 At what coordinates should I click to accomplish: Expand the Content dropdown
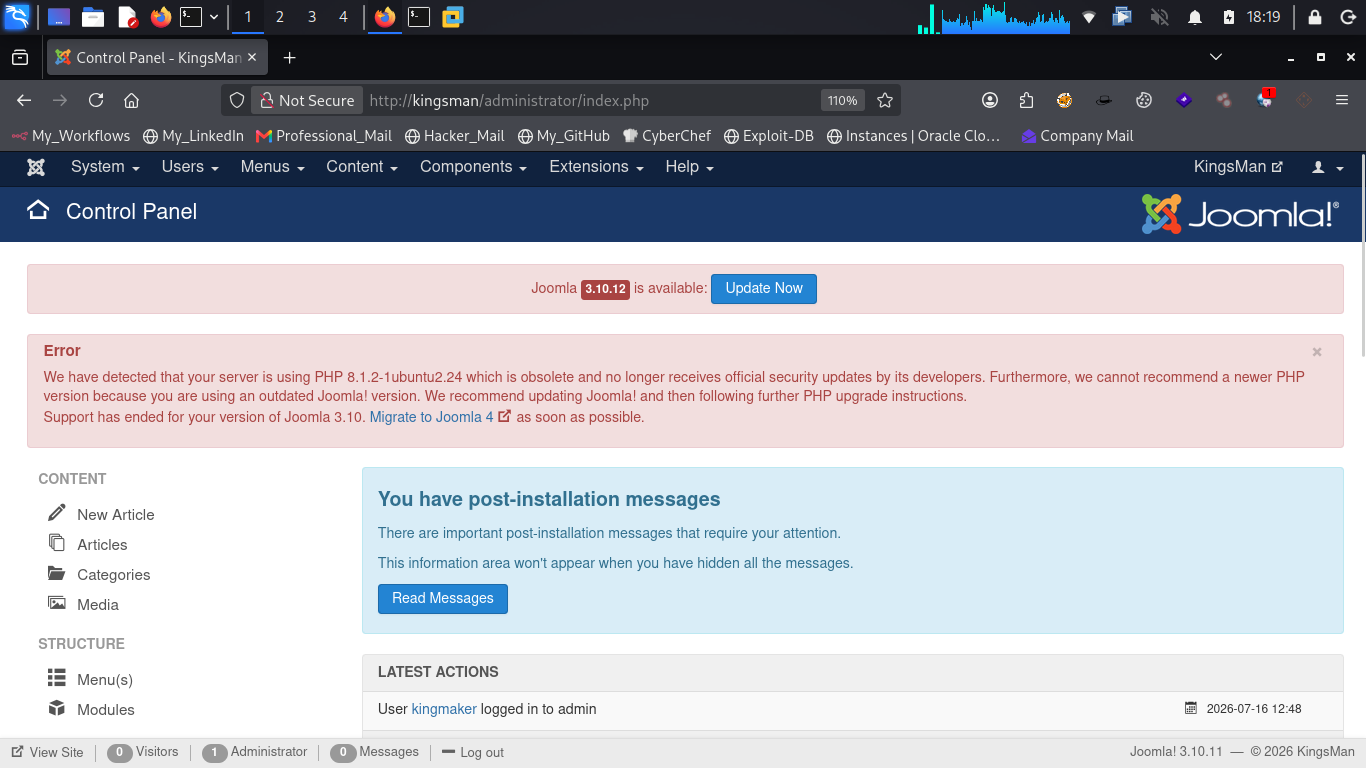(x=362, y=167)
